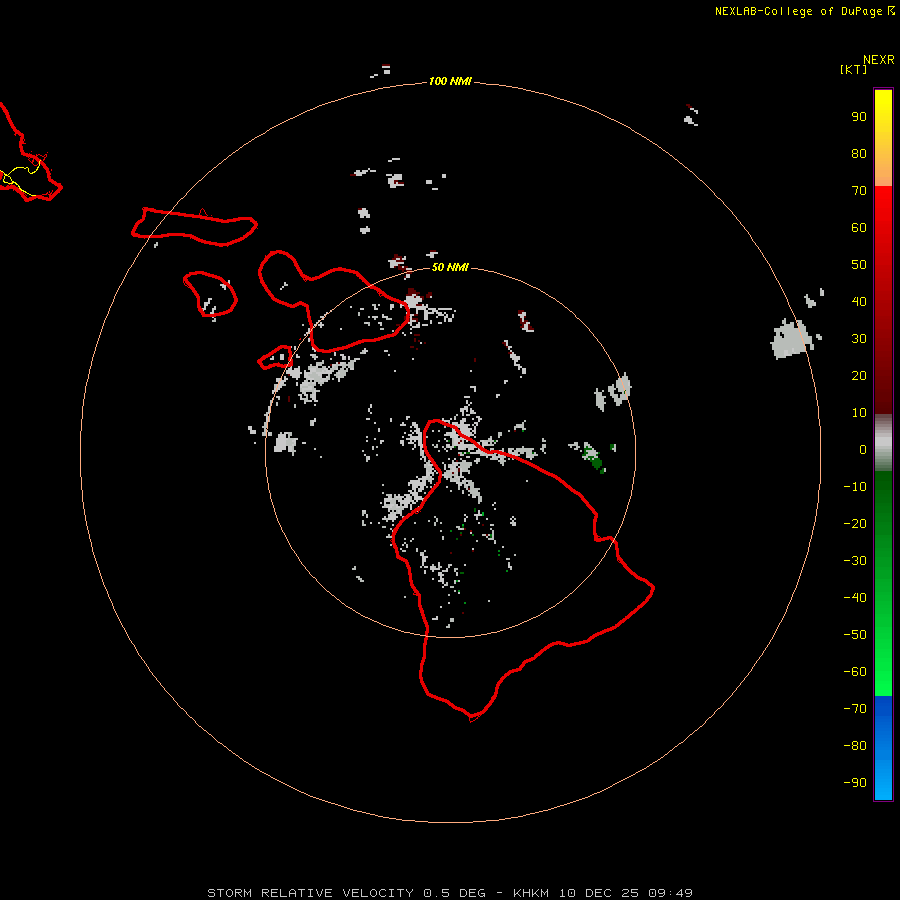
Task: Click the -70 value on the velocity scale
Action: pyautogui.click(x=855, y=709)
